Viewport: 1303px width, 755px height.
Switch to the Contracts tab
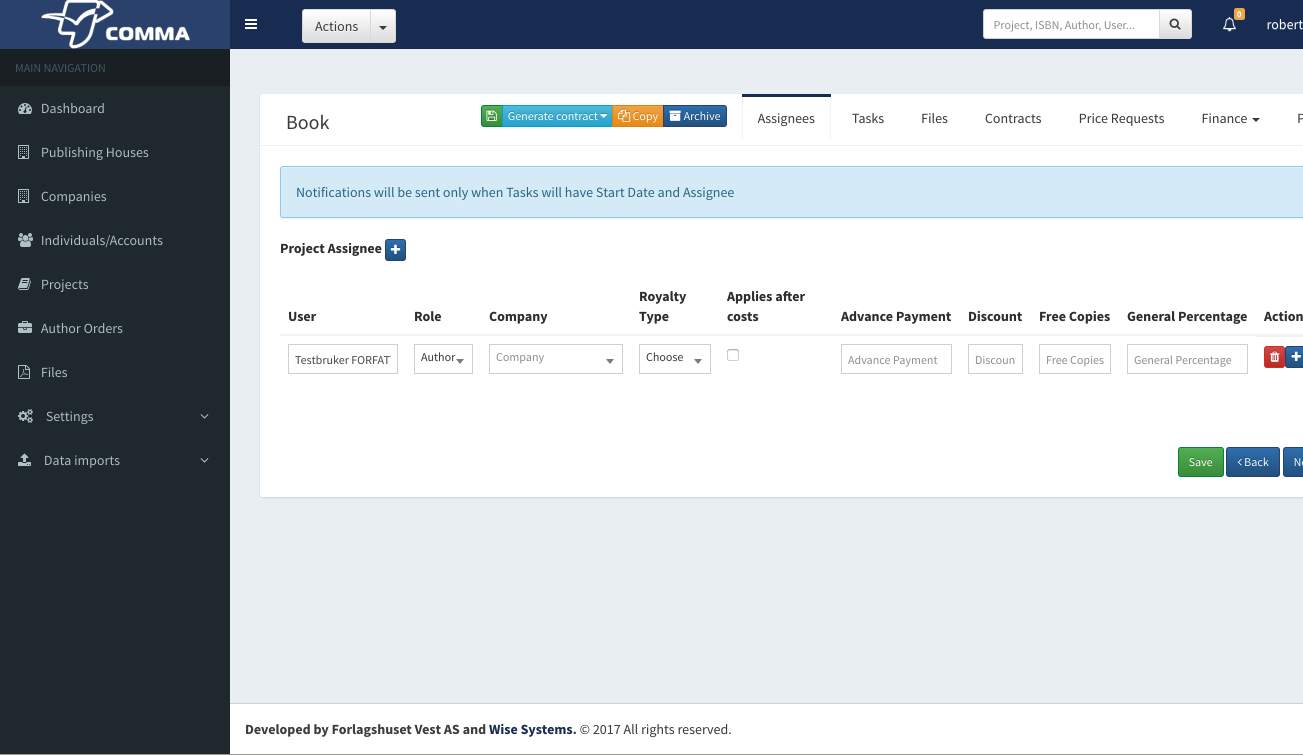click(1012, 118)
